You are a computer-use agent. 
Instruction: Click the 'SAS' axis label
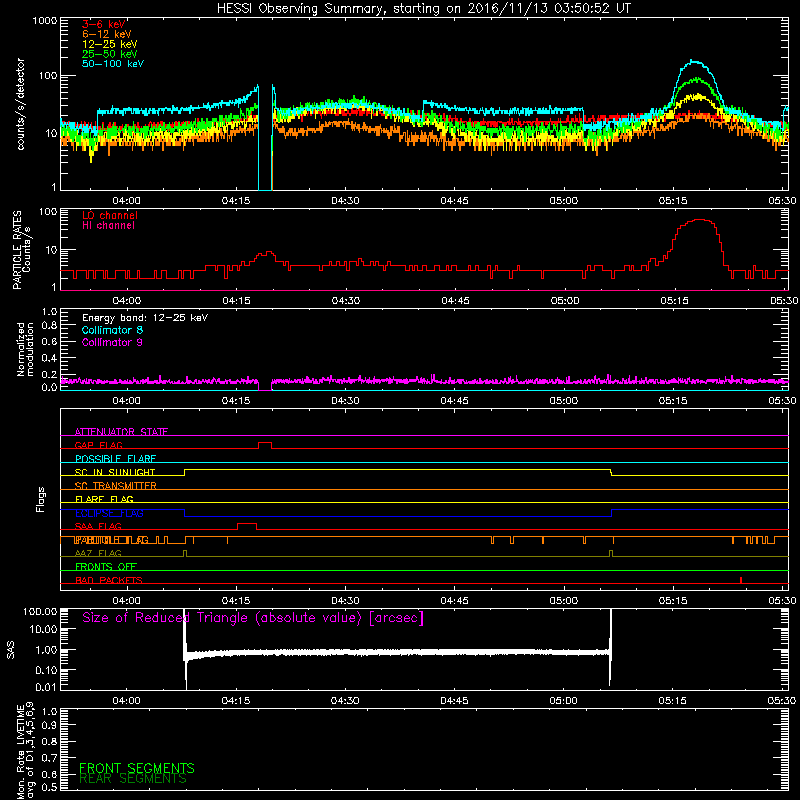(x=11, y=650)
